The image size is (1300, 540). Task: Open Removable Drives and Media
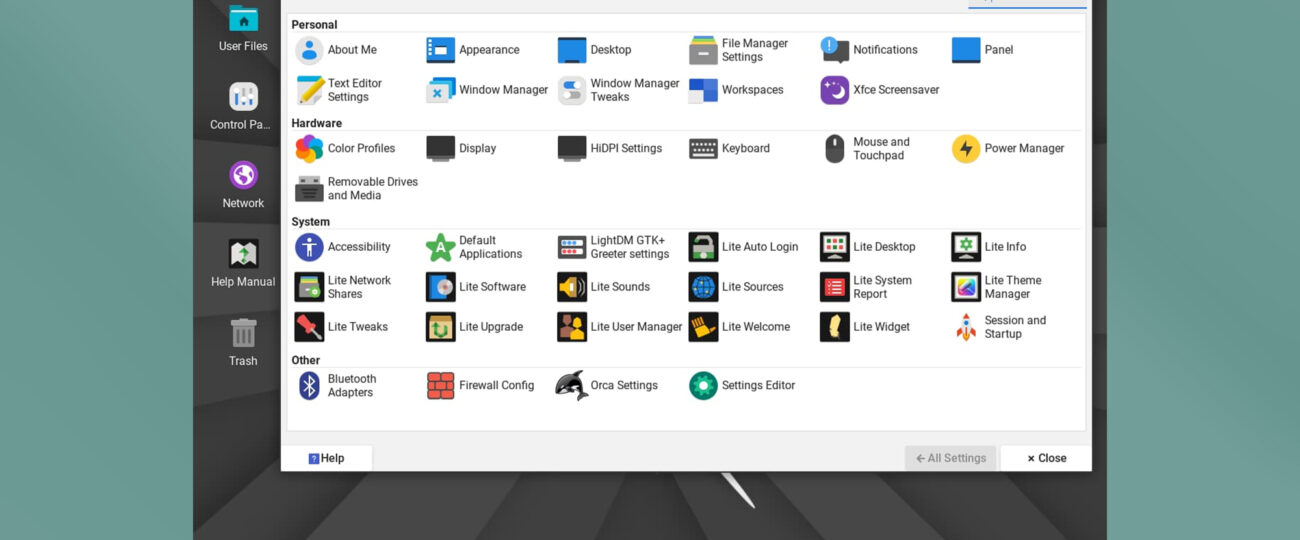pyautogui.click(x=357, y=189)
